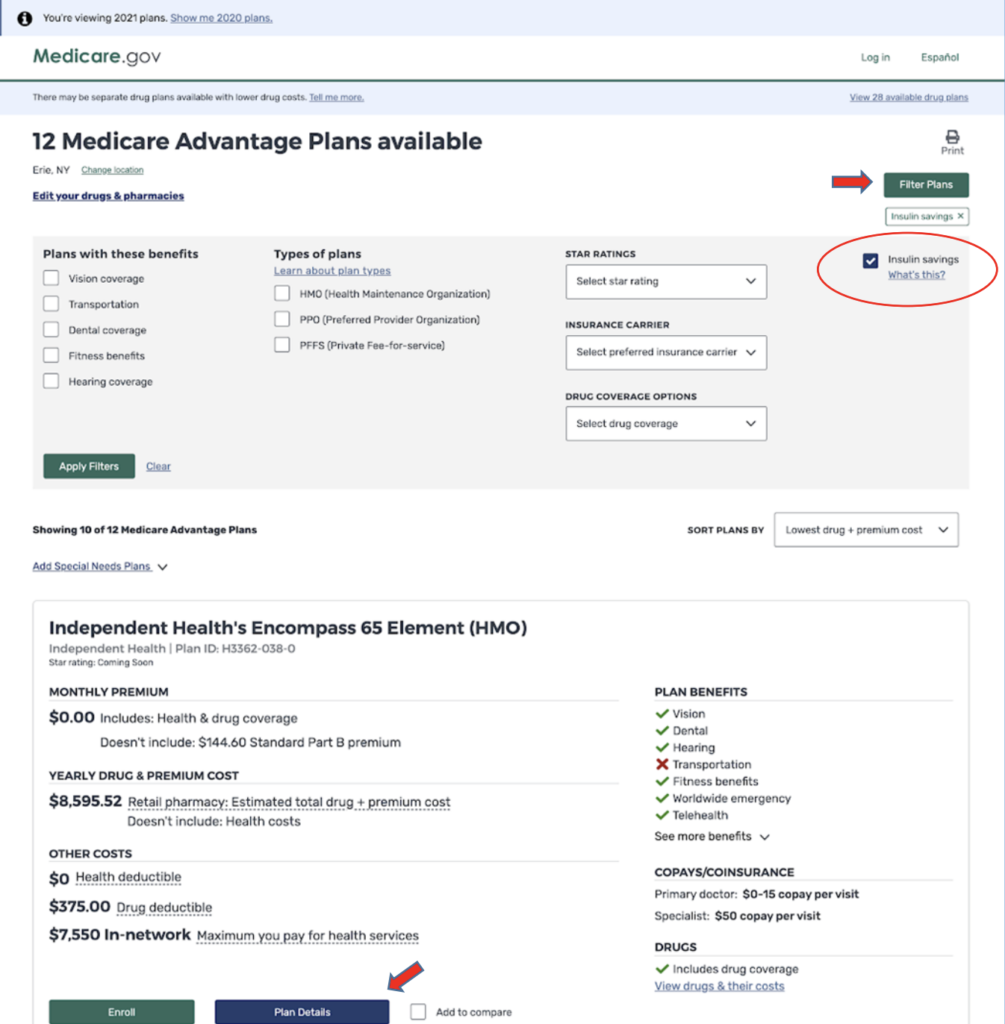Click Show me 2020 plans link
The width and height of the screenshot is (1005, 1024).
[221, 18]
